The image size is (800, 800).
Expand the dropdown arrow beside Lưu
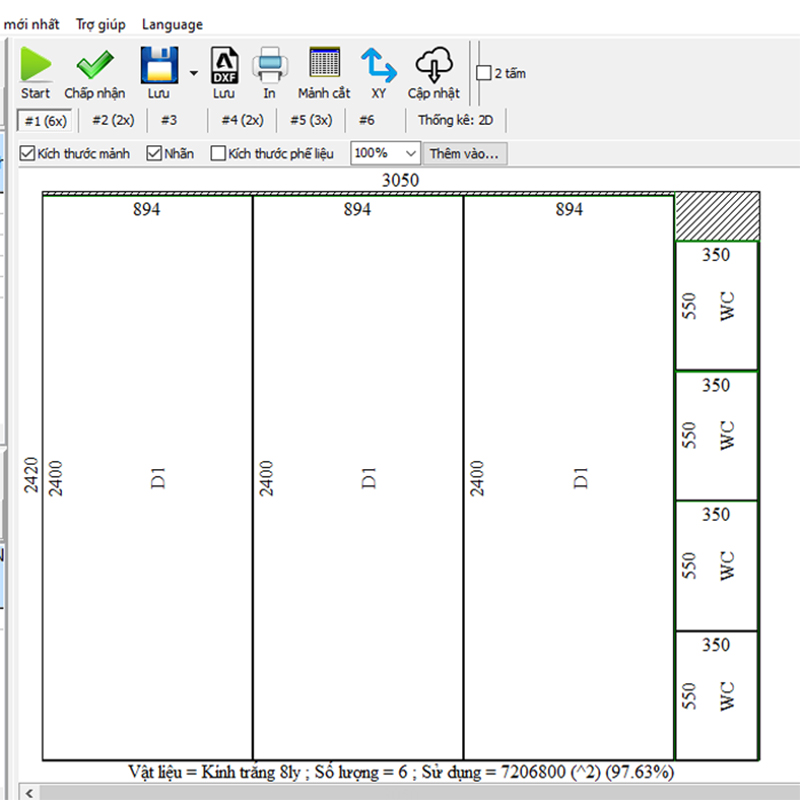pyautogui.click(x=193, y=73)
